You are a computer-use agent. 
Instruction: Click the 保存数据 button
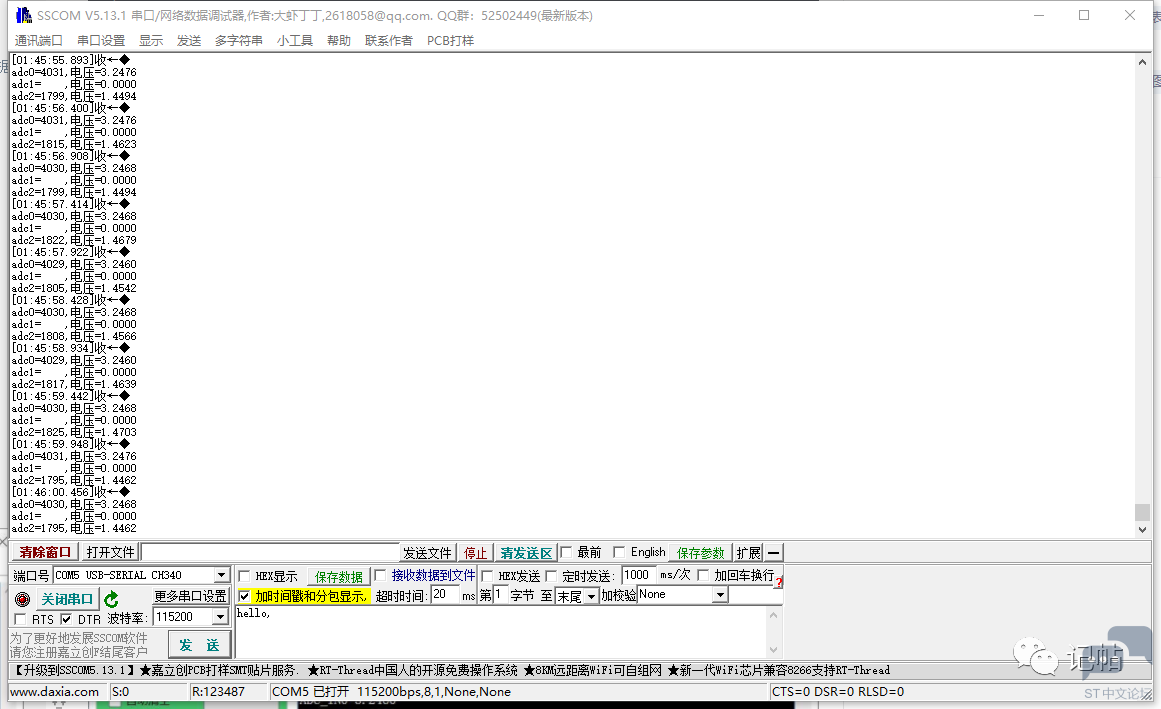[338, 577]
